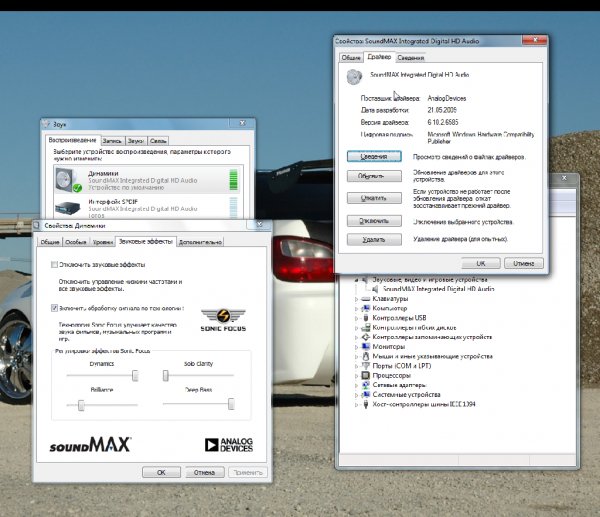This screenshot has width=600, height=517.
Task: Open the Дополнительно tab in speaker properties
Action: coord(200,242)
